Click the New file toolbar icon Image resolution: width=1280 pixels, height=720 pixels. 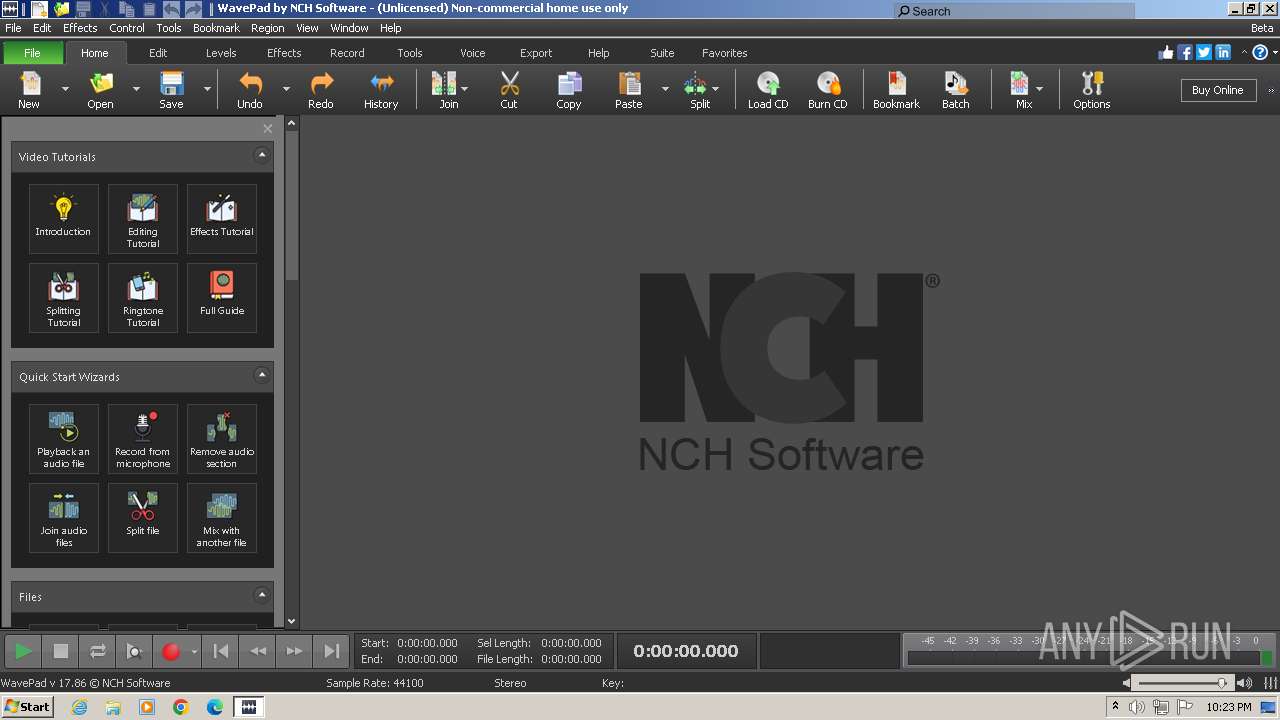pos(29,89)
